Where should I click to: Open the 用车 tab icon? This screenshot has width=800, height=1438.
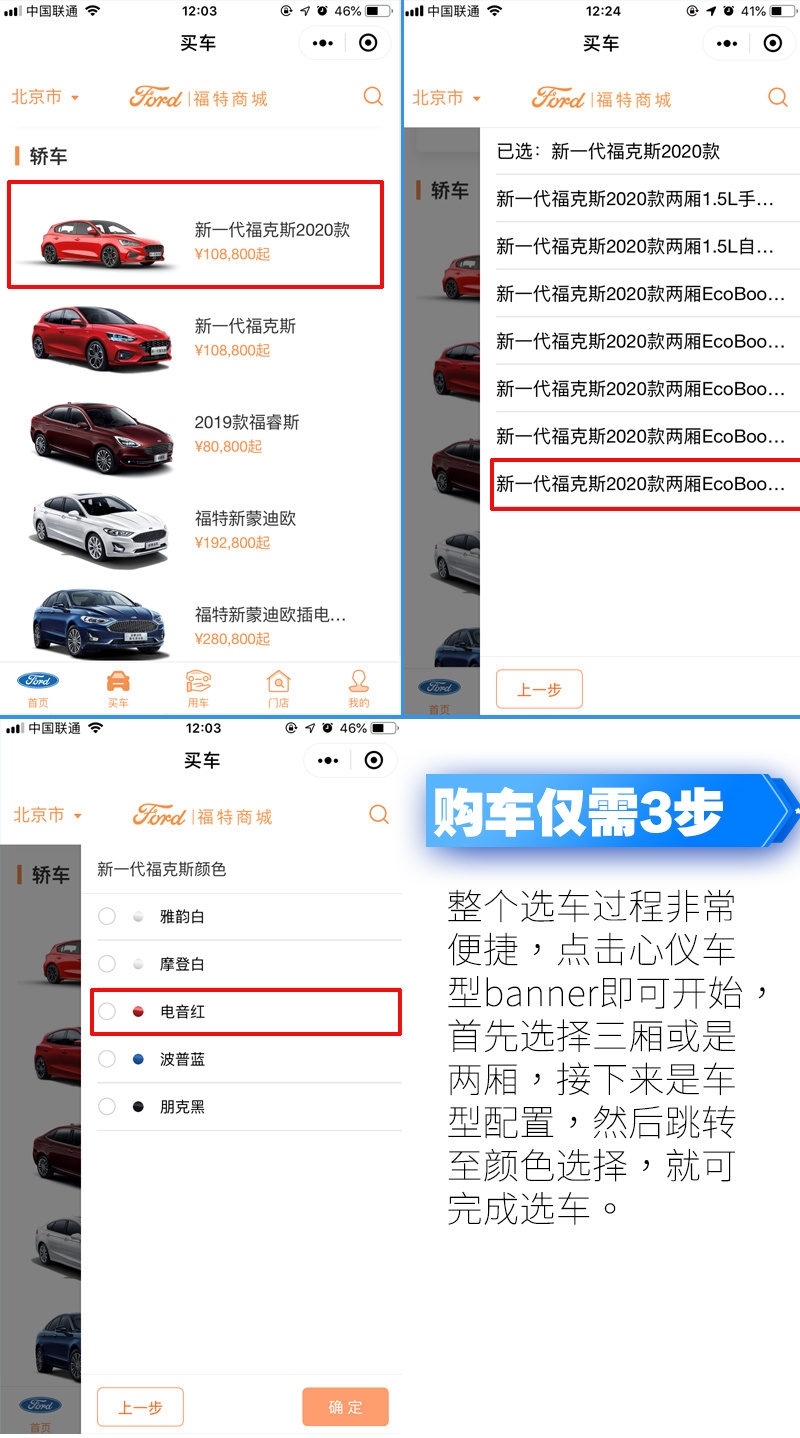coord(198,682)
